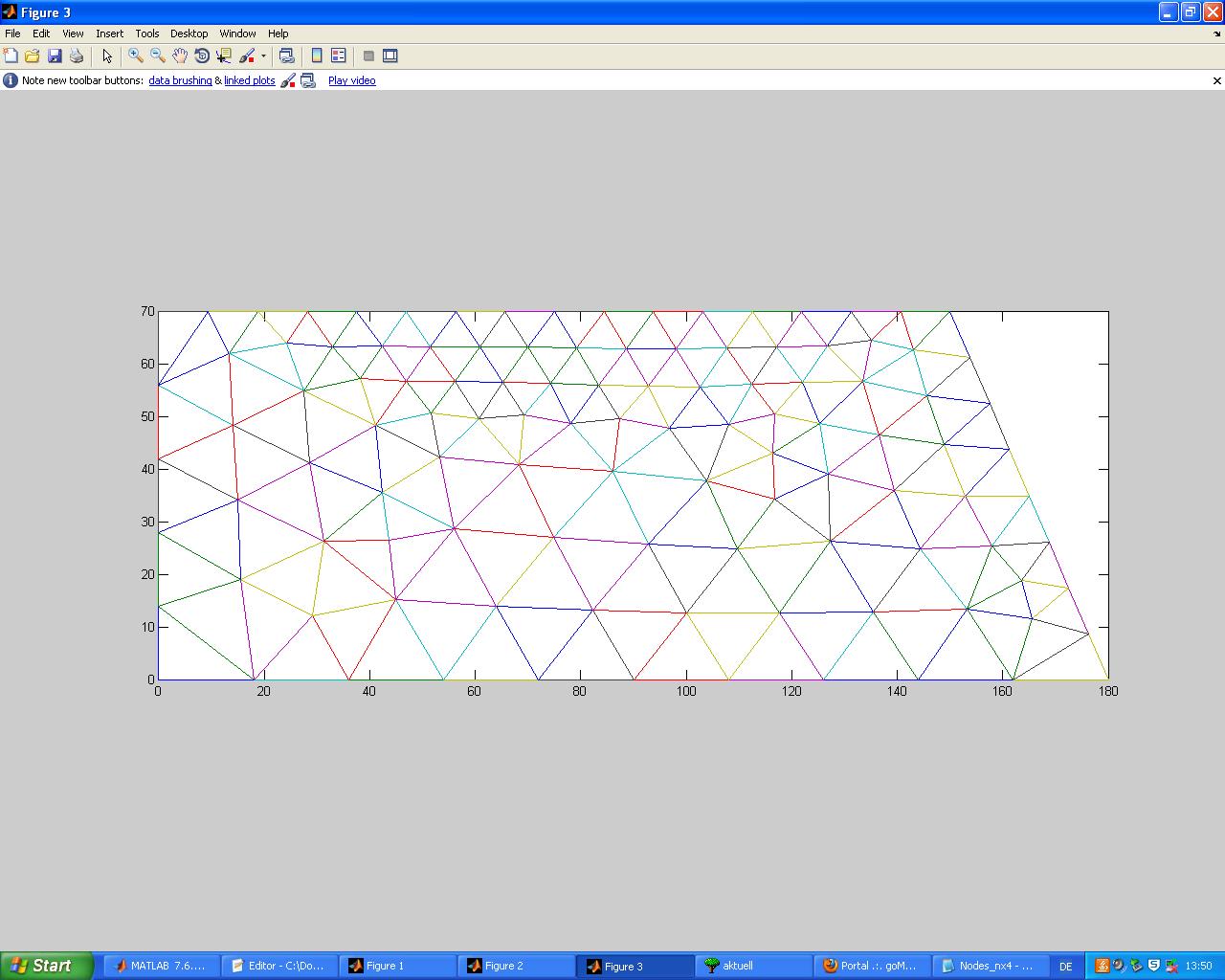Viewport: 1225px width, 980px height.
Task: Select the Zoom Out magnifier tool
Action: point(158,56)
